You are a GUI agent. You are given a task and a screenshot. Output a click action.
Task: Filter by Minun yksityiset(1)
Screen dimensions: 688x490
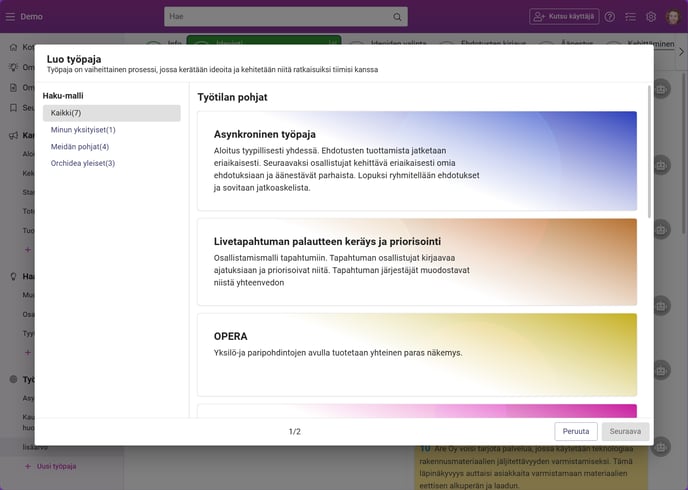pos(84,130)
